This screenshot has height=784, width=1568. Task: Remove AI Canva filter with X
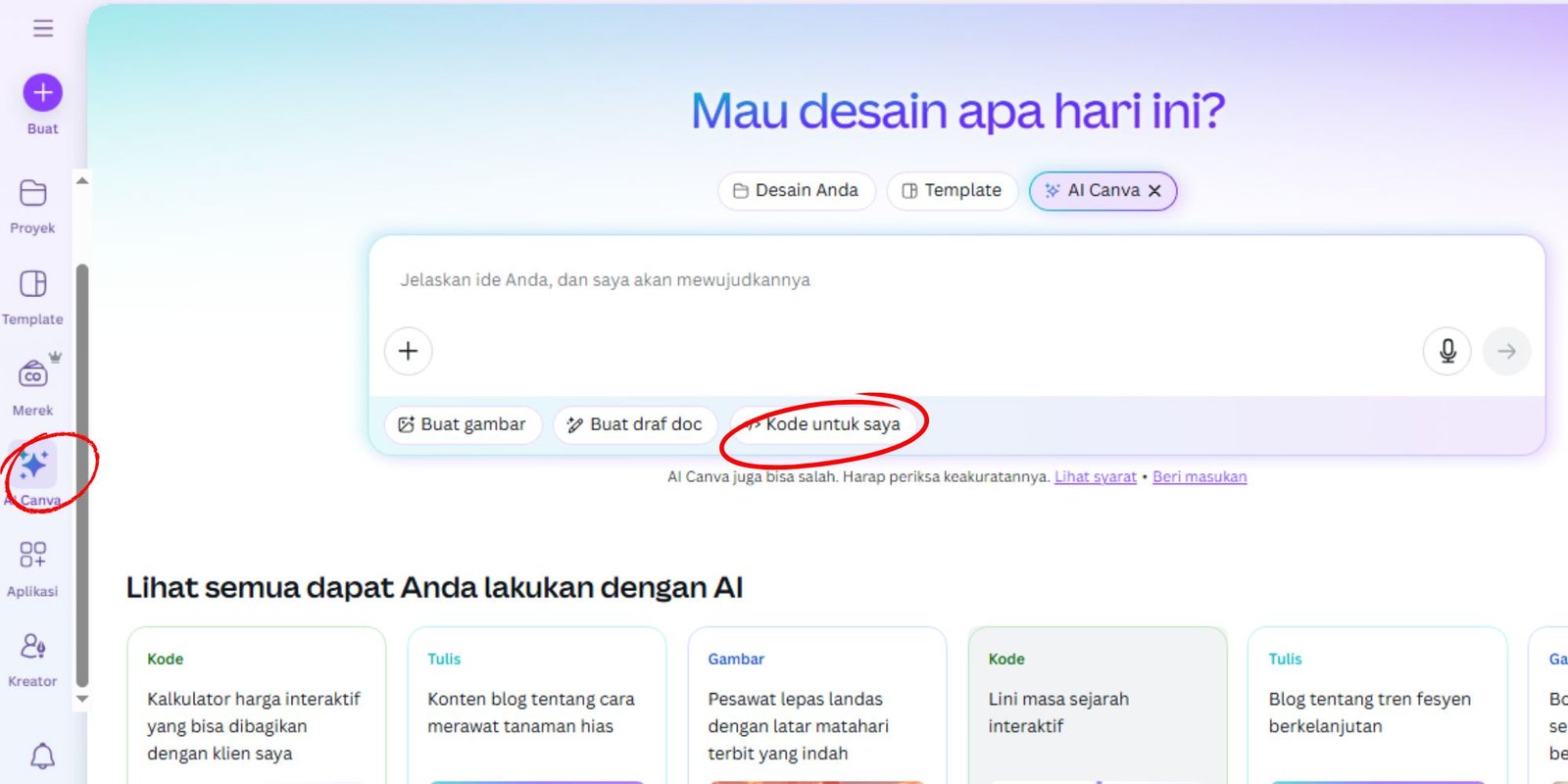pos(1154,191)
